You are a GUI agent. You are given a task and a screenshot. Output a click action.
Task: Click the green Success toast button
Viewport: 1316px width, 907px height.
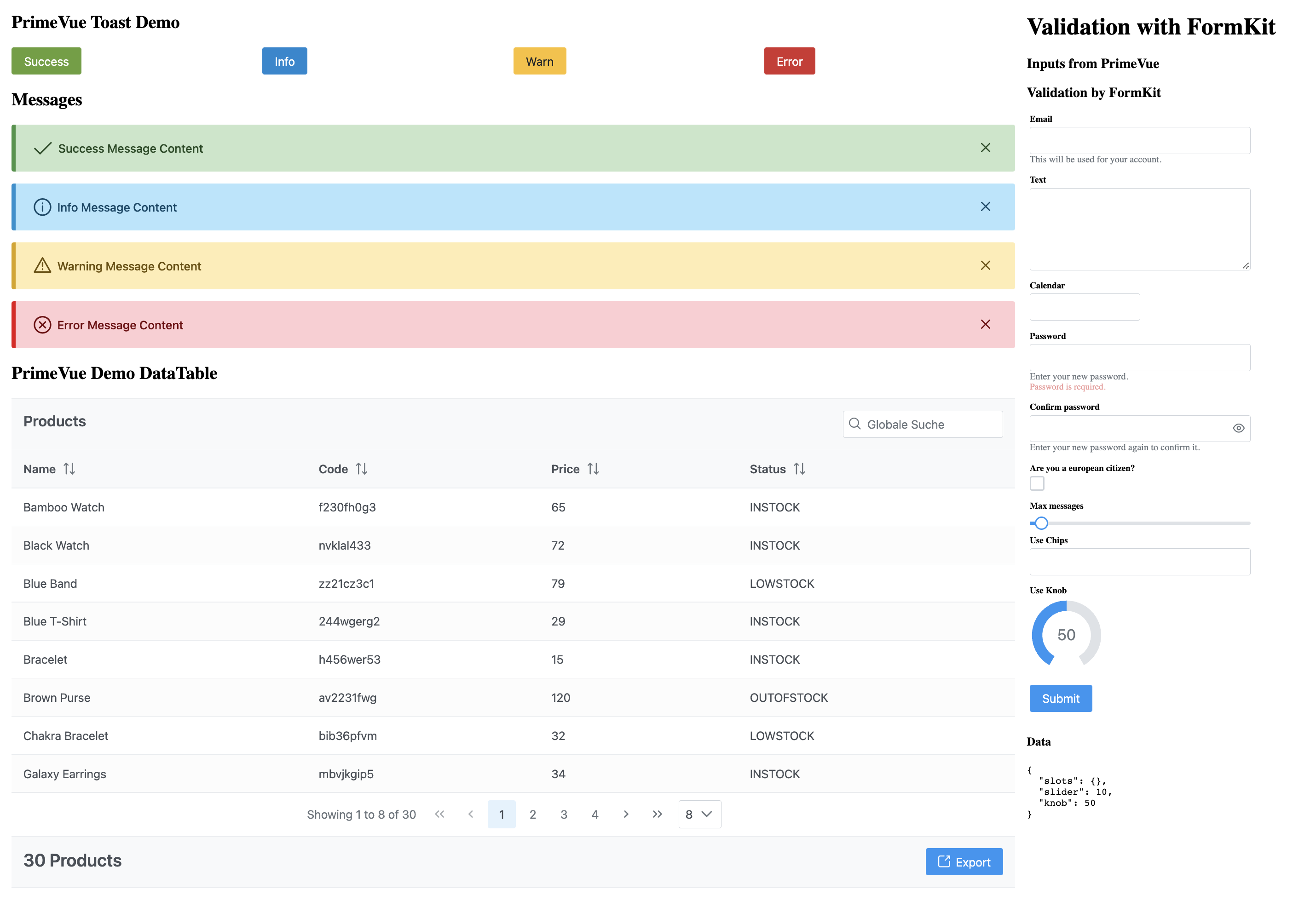tap(46, 61)
